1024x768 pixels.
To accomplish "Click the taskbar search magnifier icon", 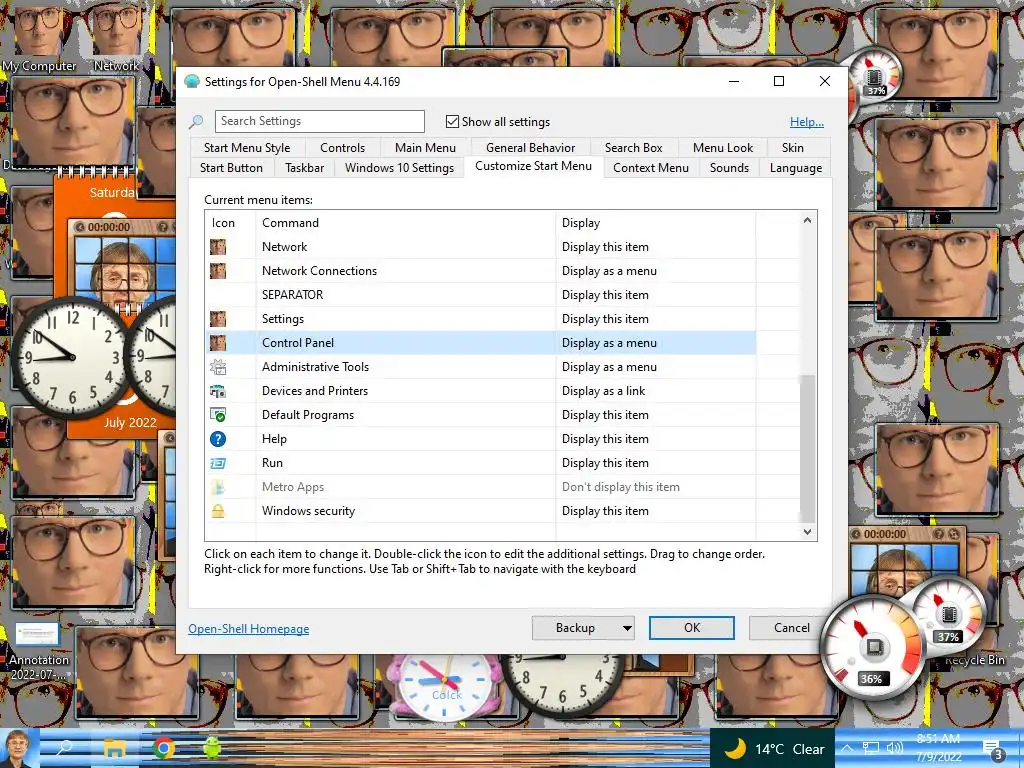I will (65, 748).
